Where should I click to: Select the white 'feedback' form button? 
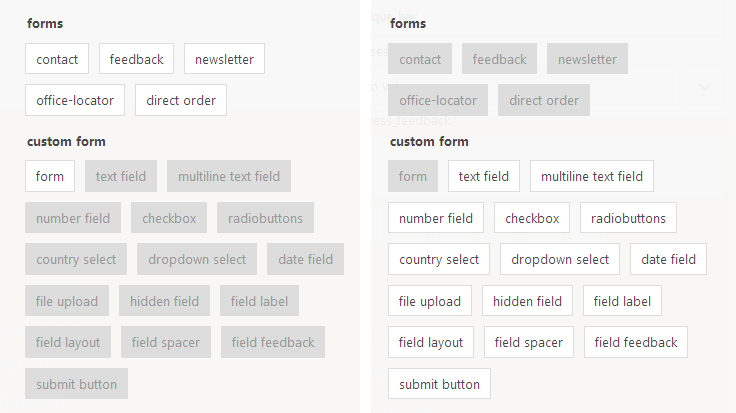point(136,59)
